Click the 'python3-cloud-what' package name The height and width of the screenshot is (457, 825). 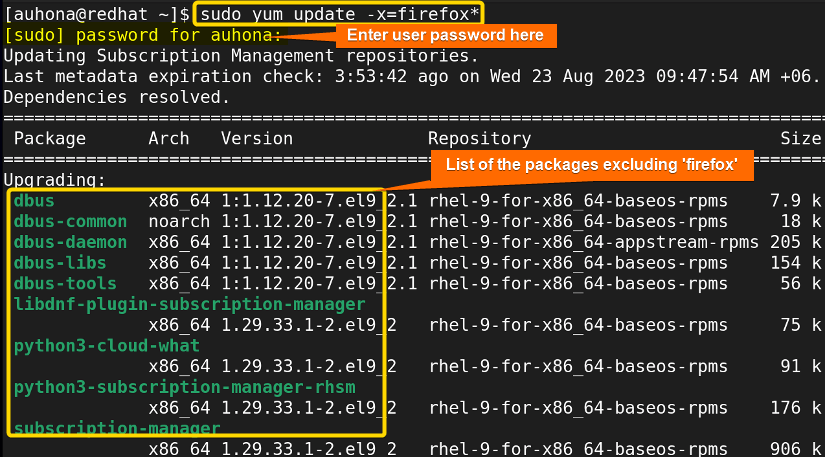[x=107, y=346]
